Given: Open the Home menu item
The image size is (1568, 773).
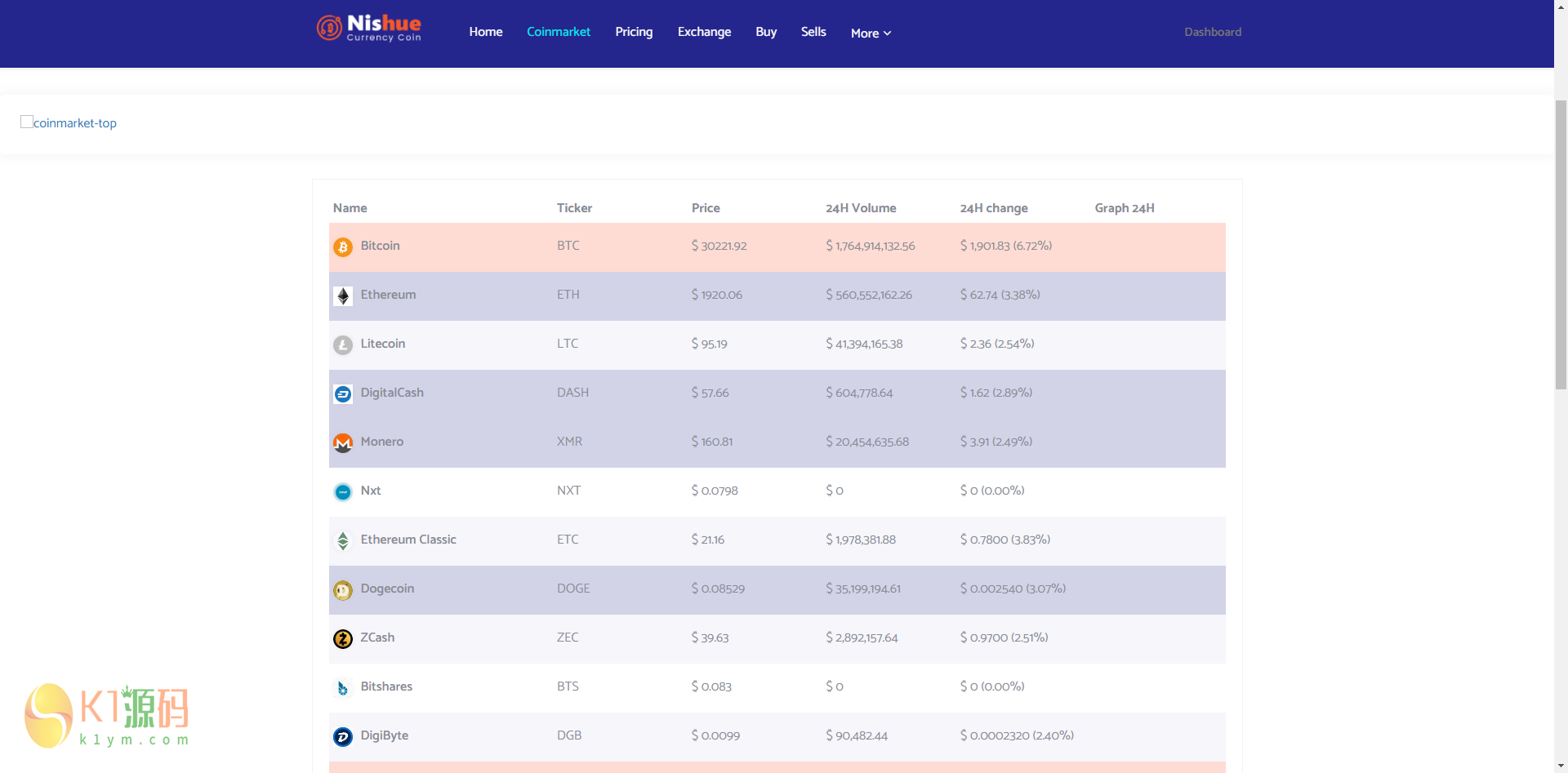Looking at the screenshot, I should point(485,32).
